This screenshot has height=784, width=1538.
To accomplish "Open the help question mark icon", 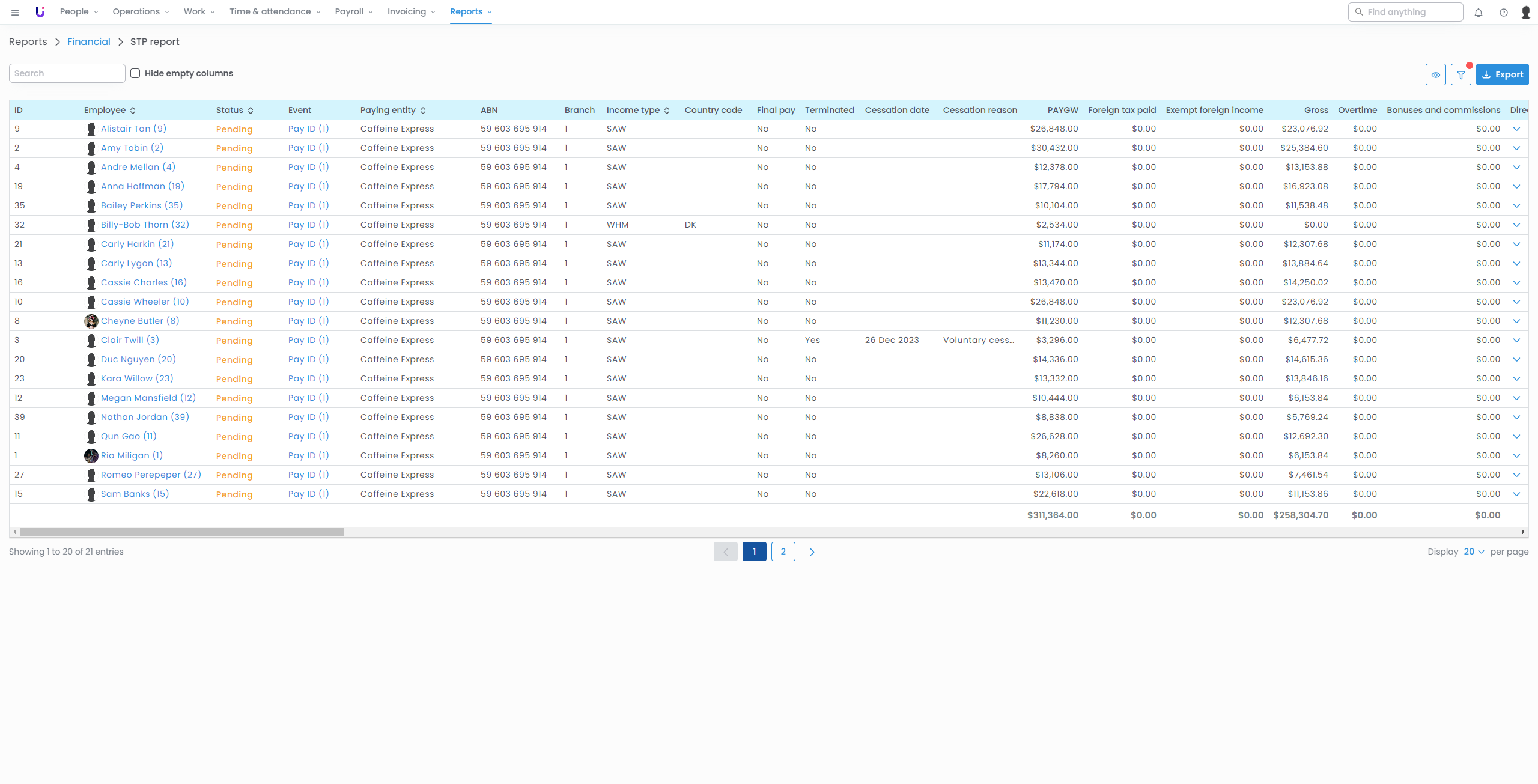I will coord(1503,12).
